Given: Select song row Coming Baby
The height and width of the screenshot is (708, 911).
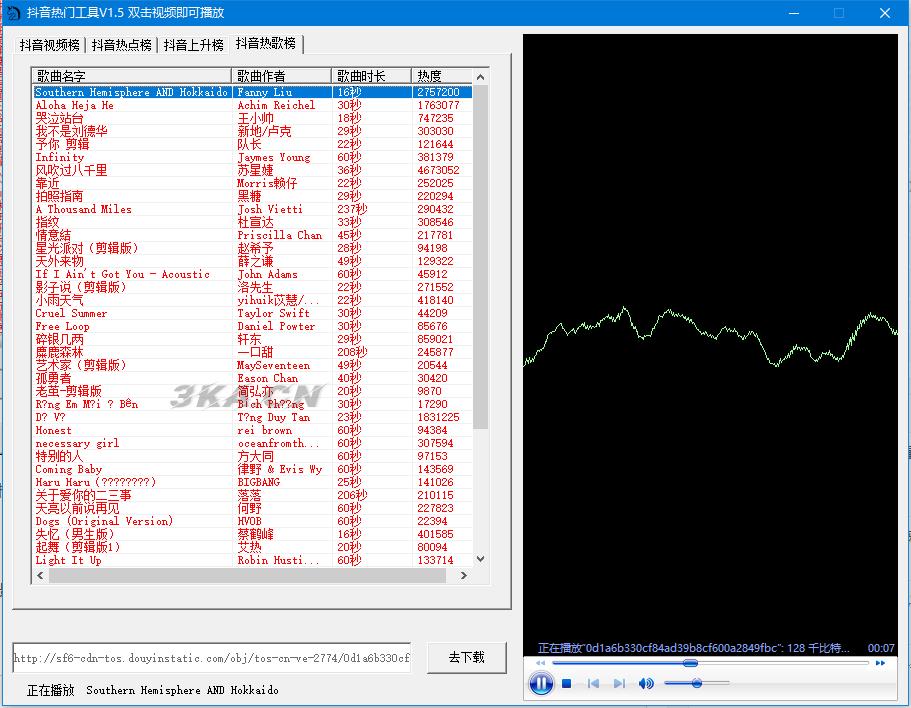Looking at the screenshot, I should point(252,469).
